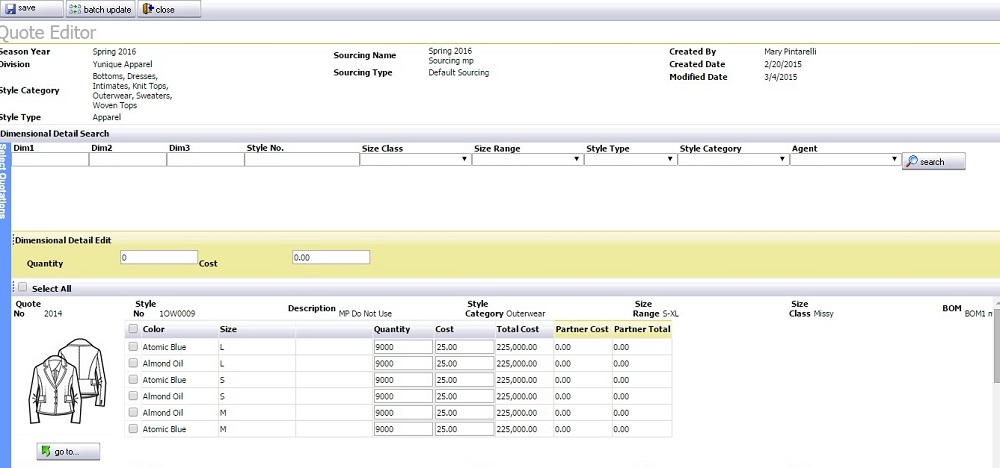1000x468 pixels.
Task: Check the Atomic Blue size L row
Action: 133,346
